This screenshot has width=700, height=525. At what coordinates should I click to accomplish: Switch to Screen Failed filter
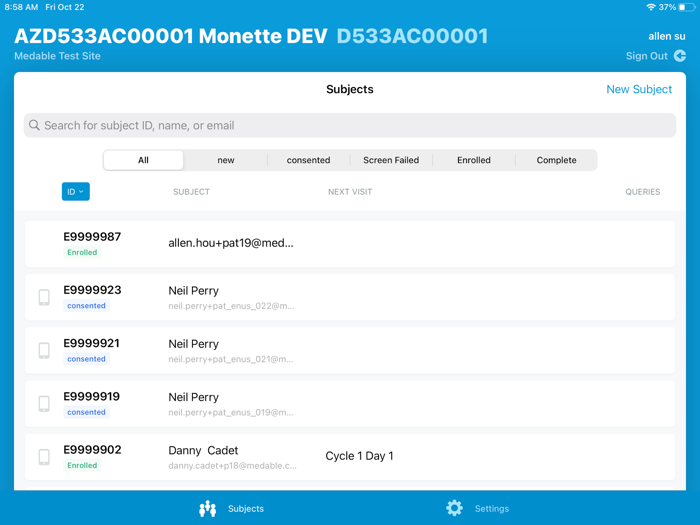391,160
